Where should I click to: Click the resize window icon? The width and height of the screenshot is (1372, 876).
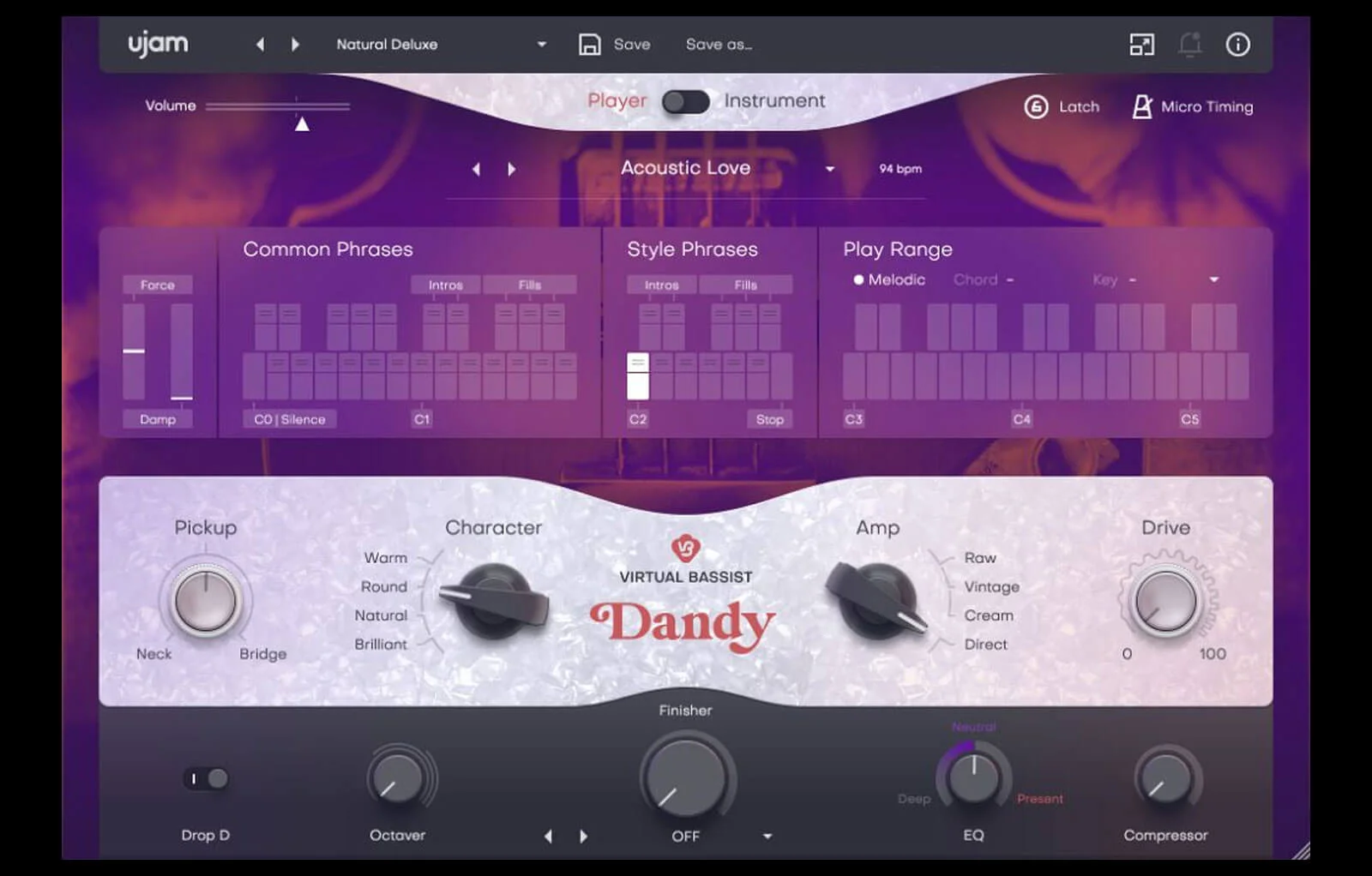(1141, 45)
